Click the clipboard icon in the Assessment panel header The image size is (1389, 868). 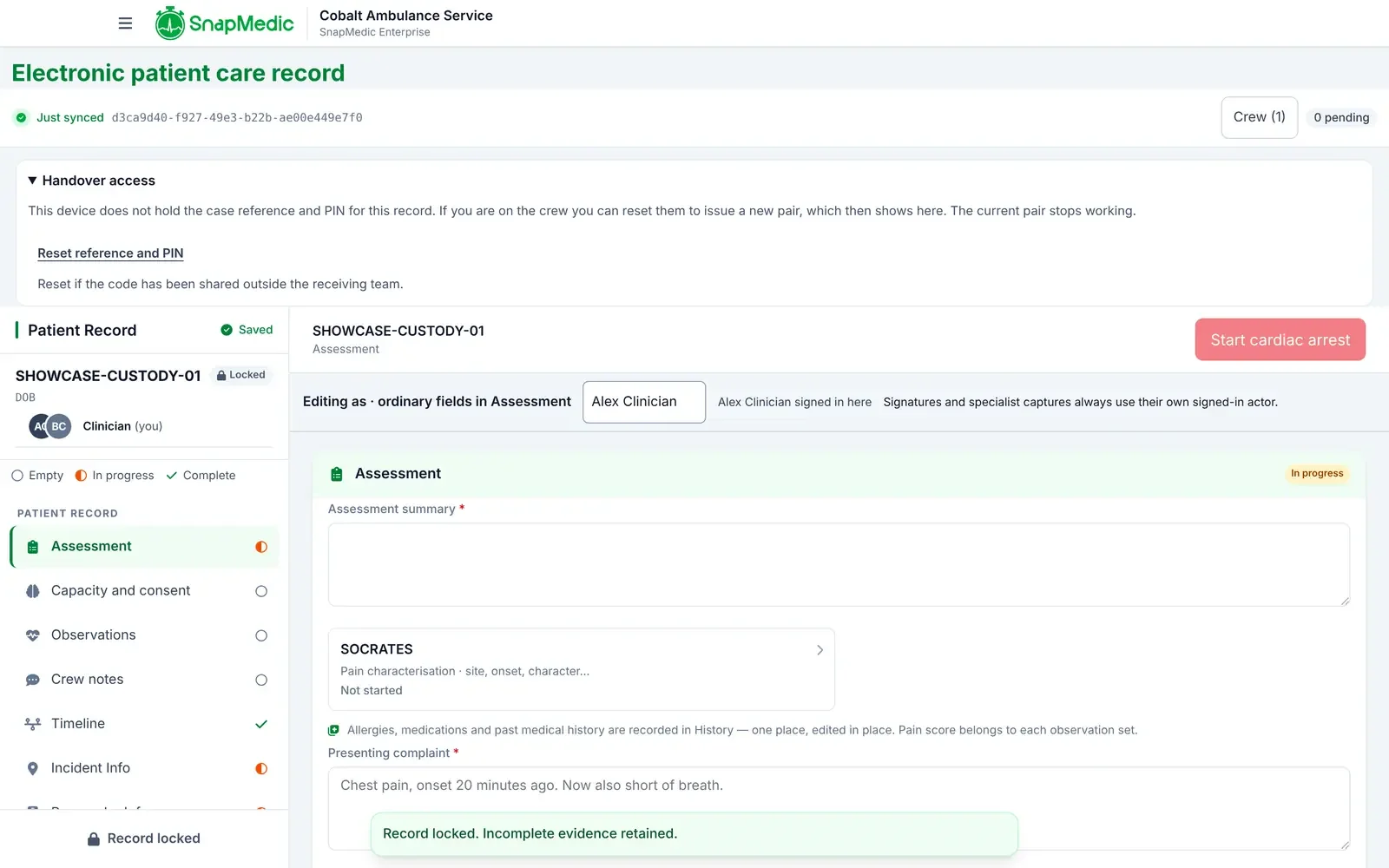pos(337,474)
